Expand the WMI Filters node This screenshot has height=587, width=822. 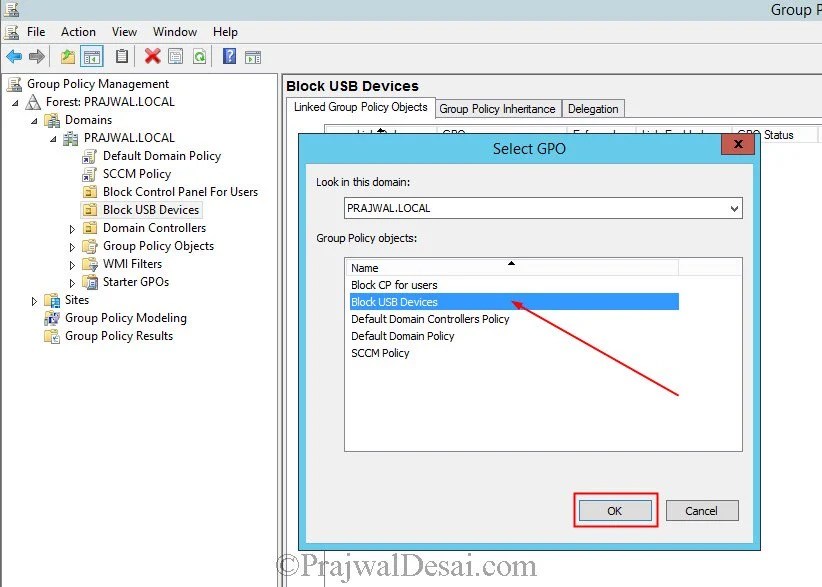pos(70,264)
